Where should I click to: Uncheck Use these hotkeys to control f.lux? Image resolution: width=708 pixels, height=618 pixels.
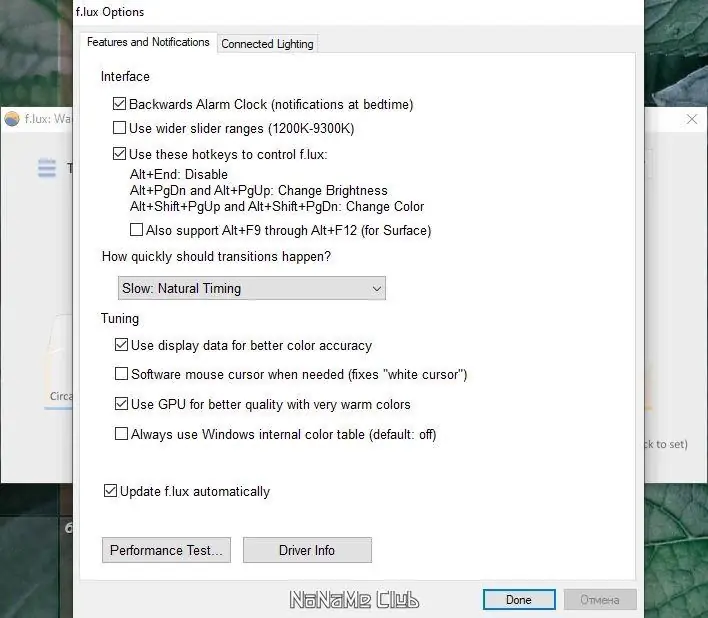119,154
